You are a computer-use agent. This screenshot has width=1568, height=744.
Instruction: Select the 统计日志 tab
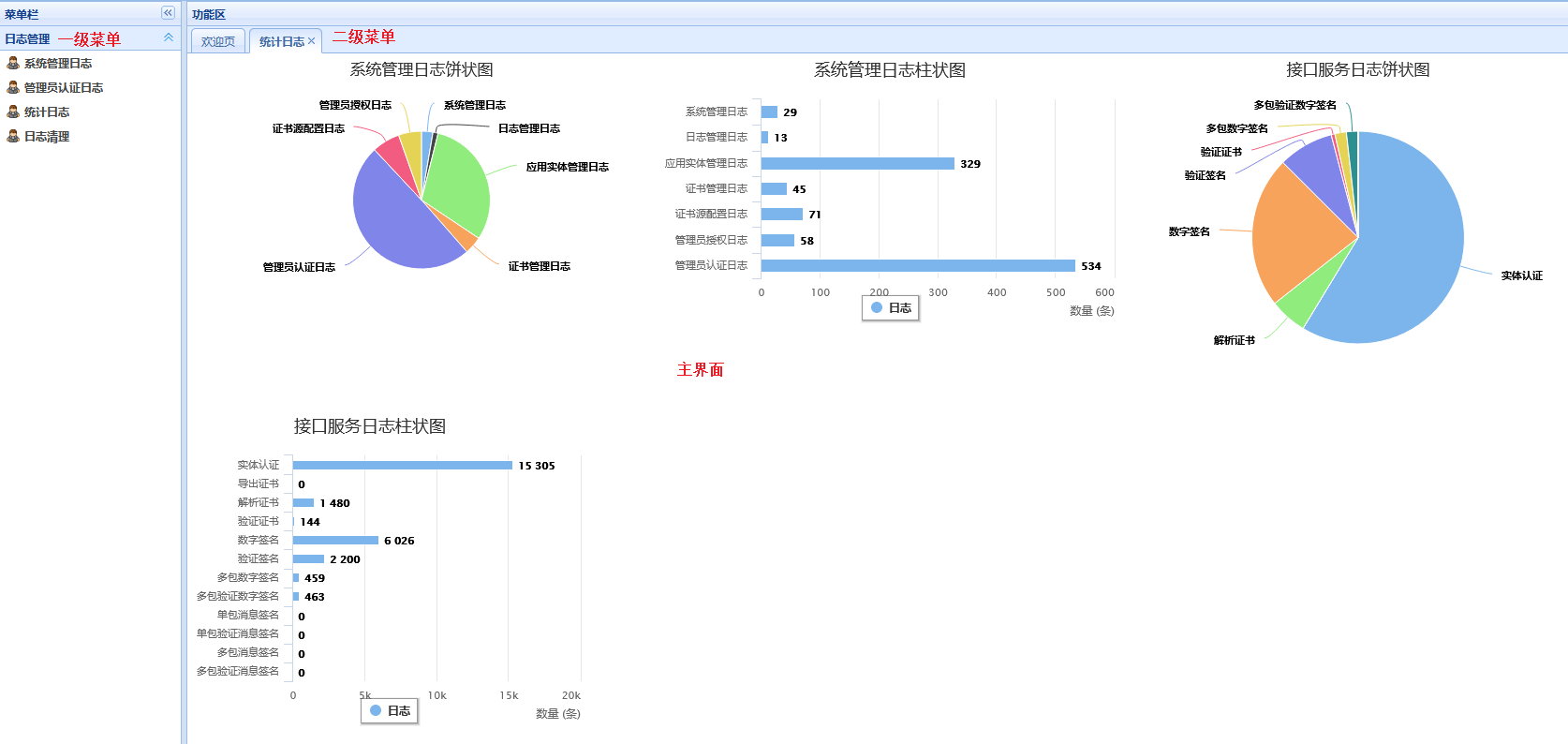[x=281, y=41]
